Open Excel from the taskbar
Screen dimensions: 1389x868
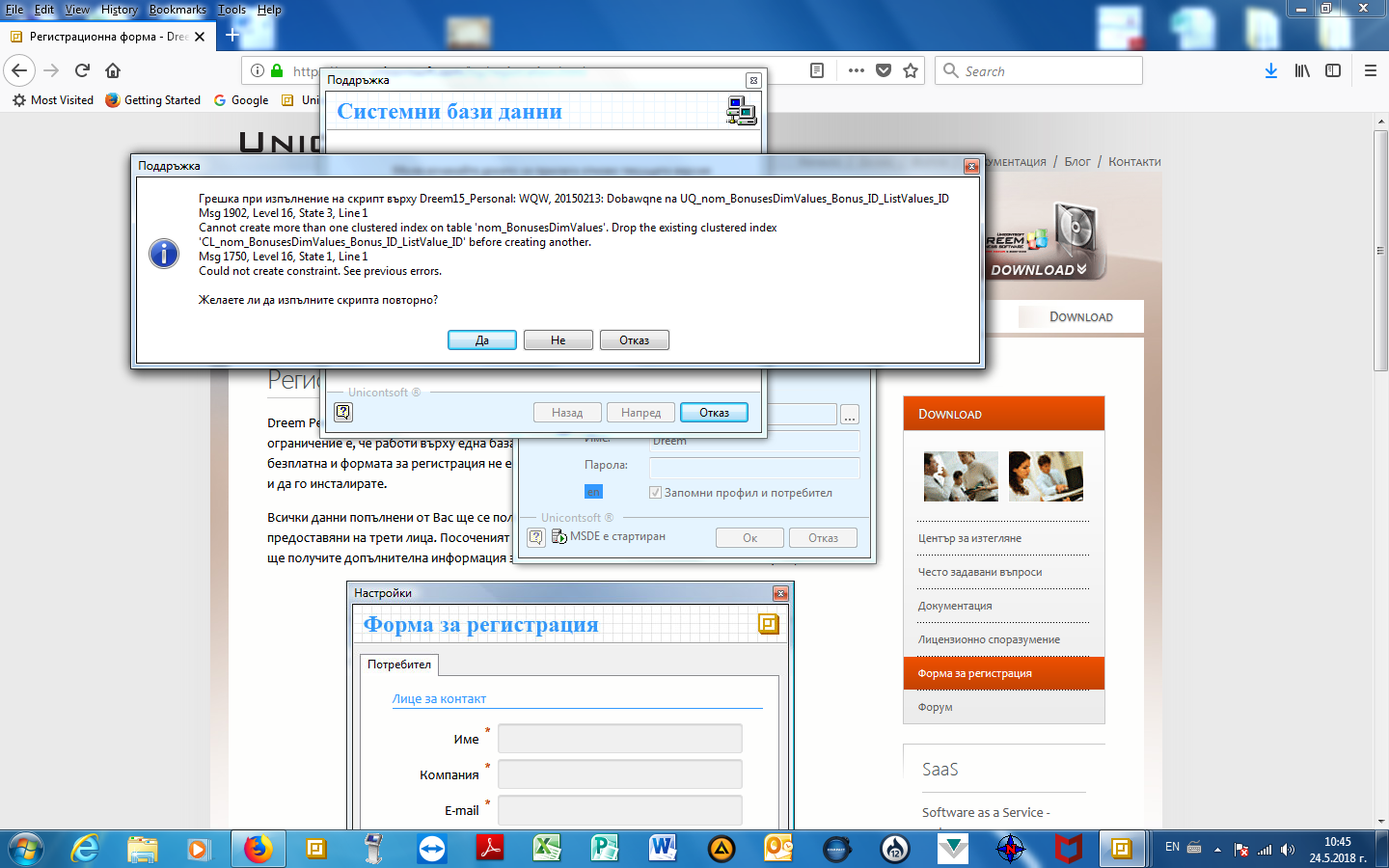coord(547,849)
